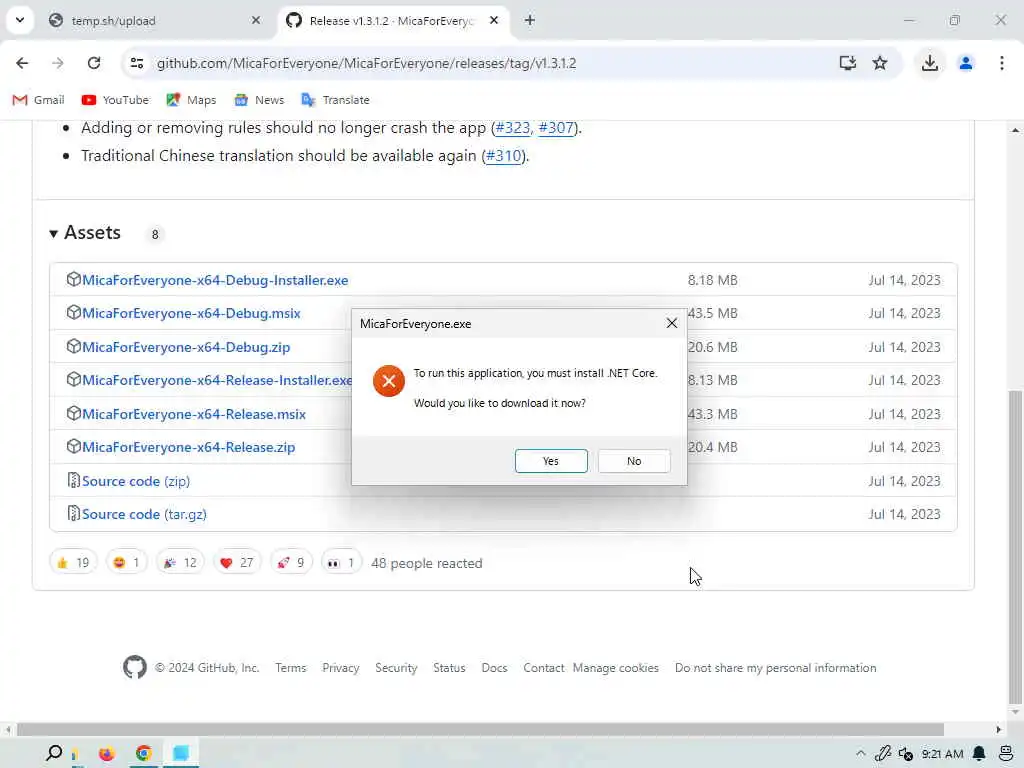The image size is (1024, 768).
Task: Download MicaForEveryone-x64-Debug.zip
Action: (x=186, y=347)
